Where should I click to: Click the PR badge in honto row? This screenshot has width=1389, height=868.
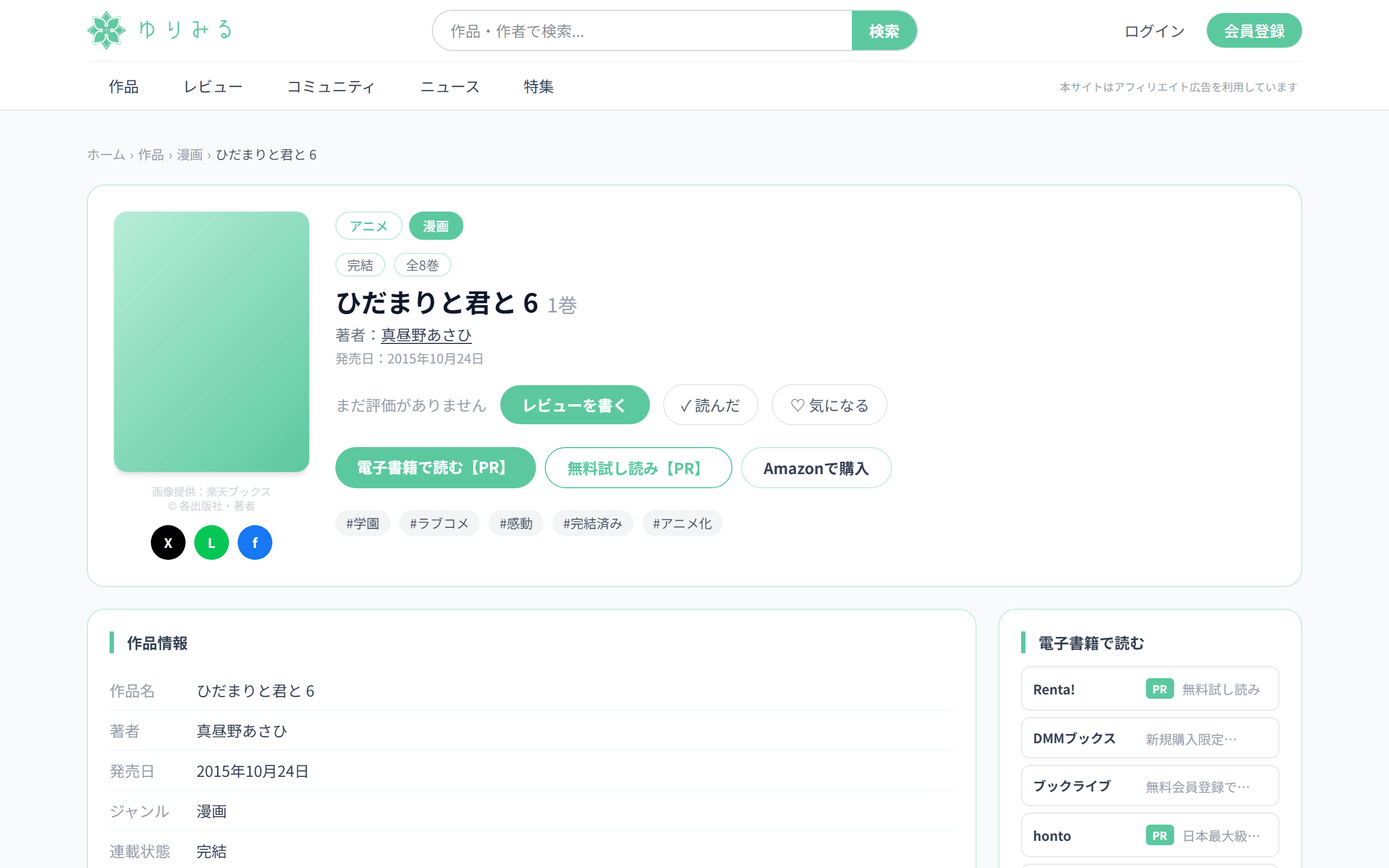click(1160, 835)
